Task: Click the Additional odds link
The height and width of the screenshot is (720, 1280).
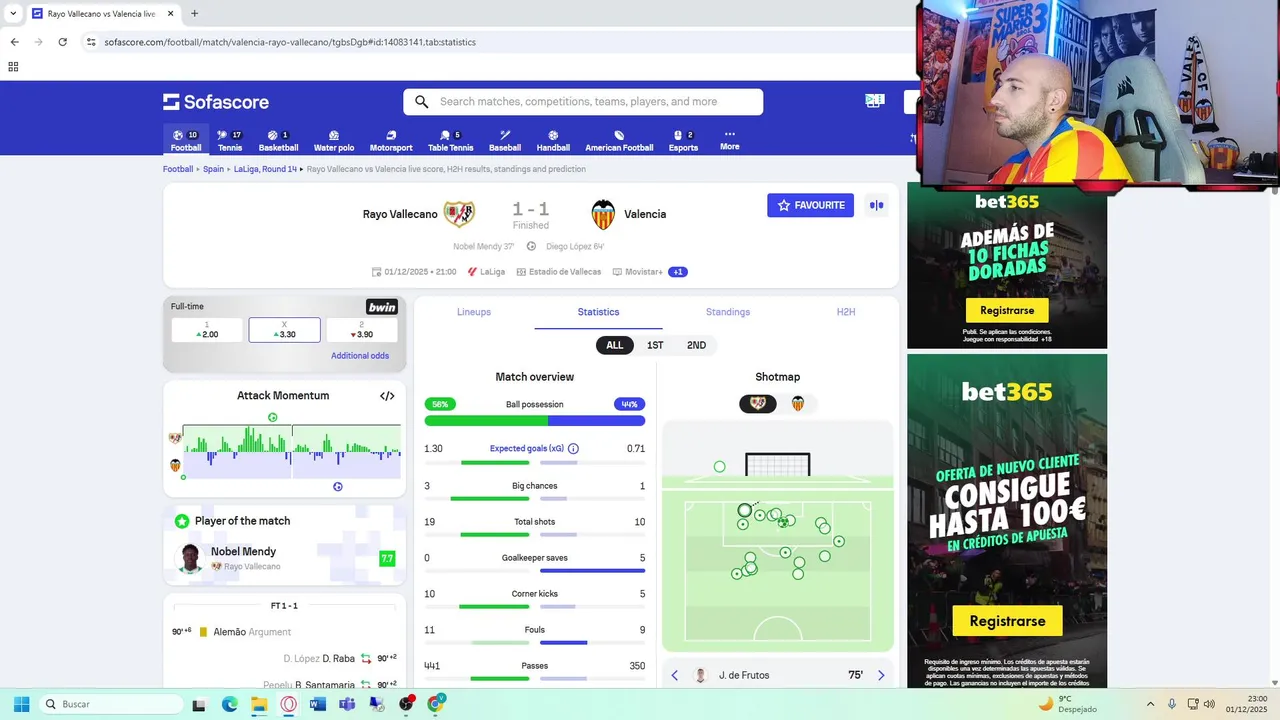Action: pos(360,356)
